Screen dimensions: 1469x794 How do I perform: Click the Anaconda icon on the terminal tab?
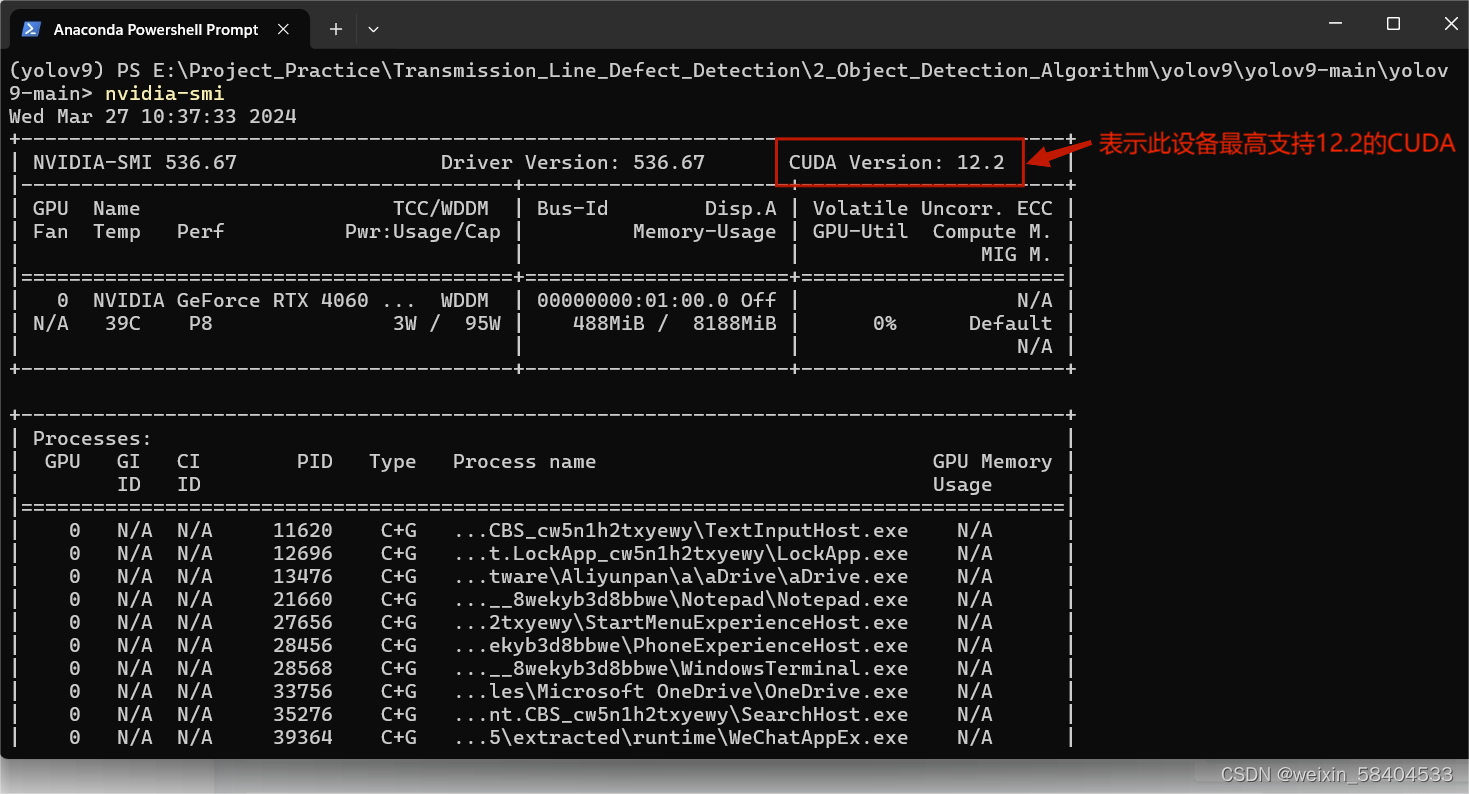point(30,29)
